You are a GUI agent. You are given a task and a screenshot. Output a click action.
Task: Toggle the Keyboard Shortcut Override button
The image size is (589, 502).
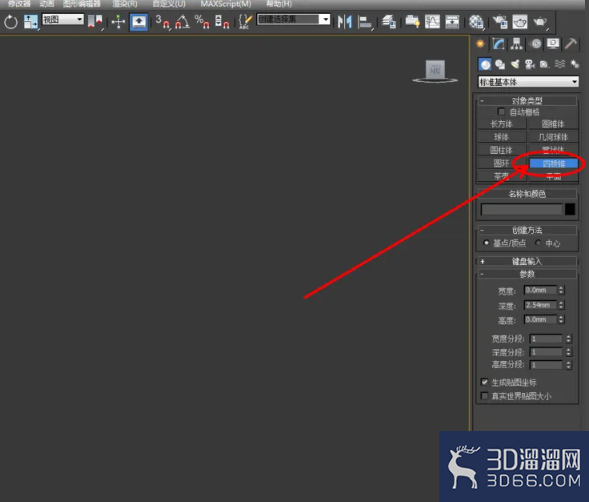(x=139, y=22)
